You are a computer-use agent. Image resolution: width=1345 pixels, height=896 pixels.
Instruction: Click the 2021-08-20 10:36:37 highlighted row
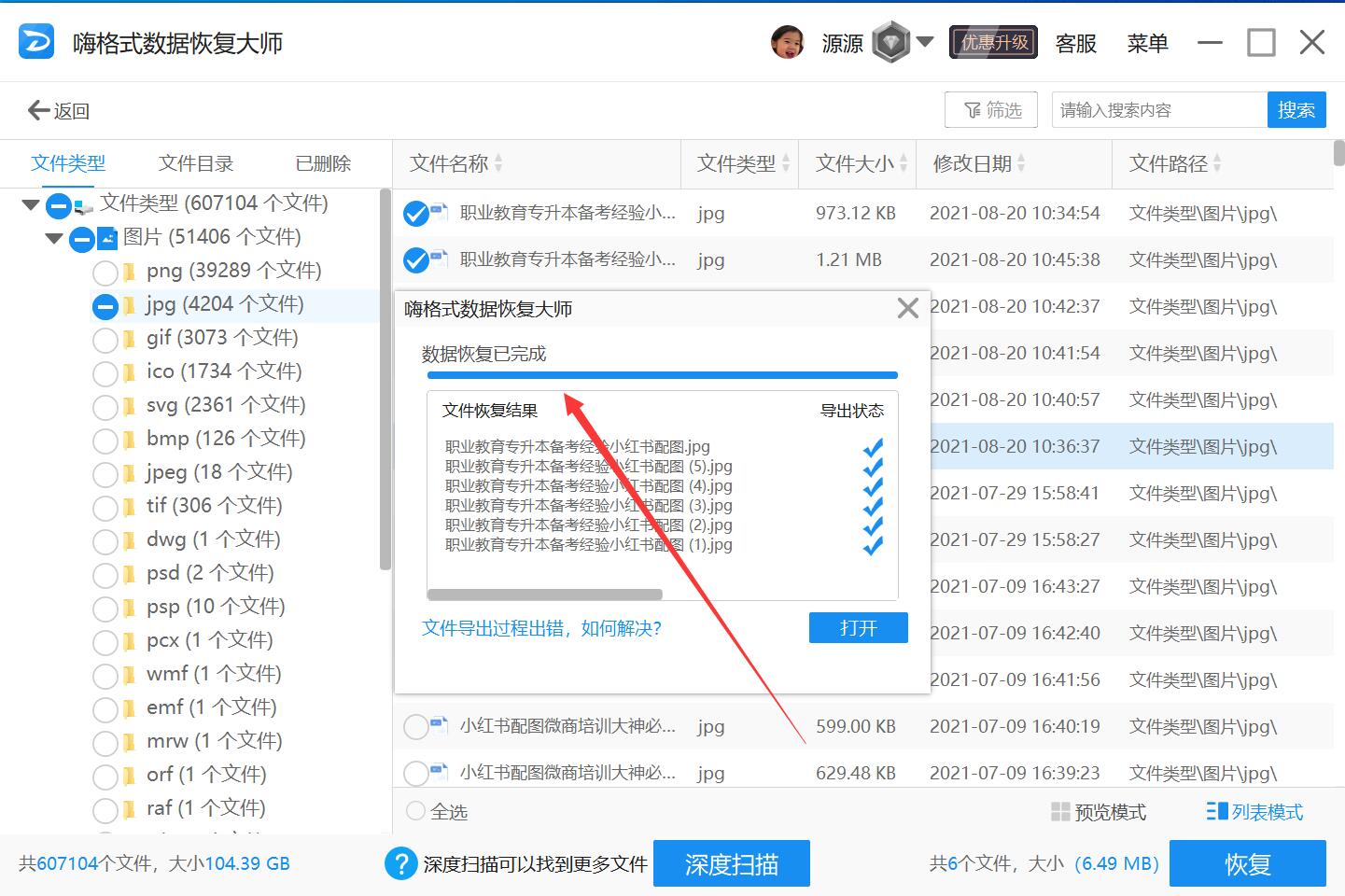click(1131, 446)
